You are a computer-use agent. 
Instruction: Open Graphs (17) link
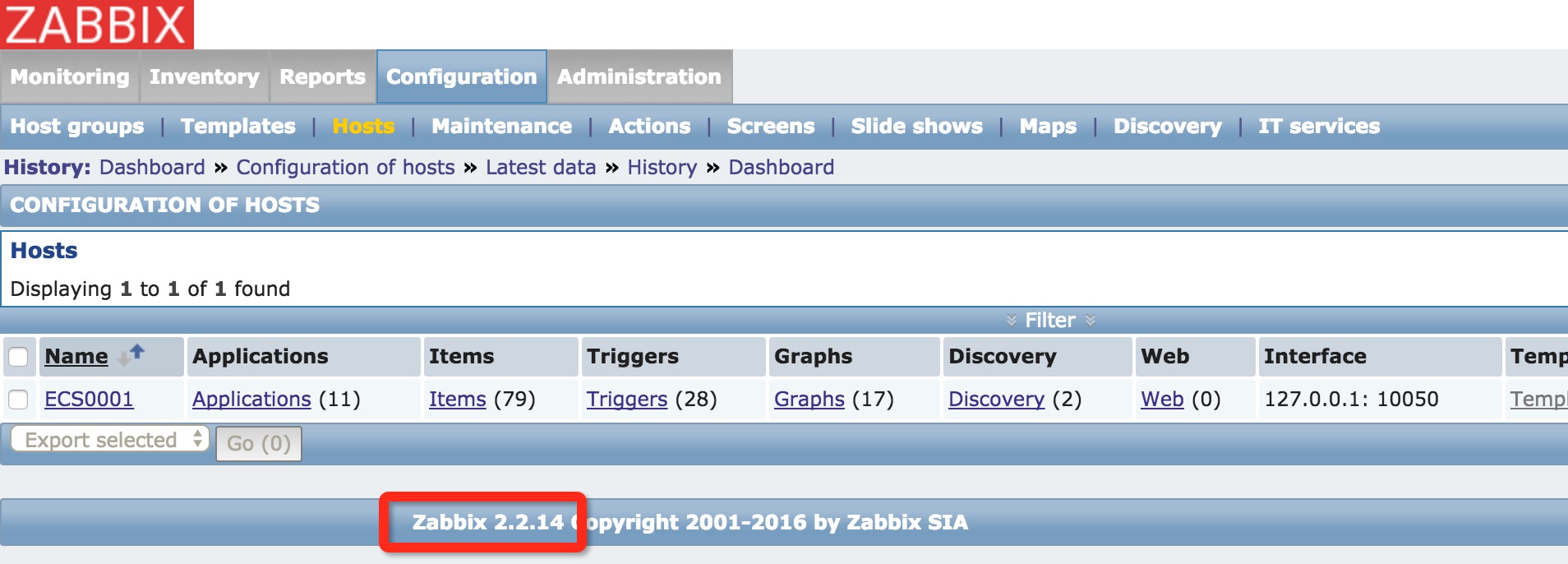tap(809, 399)
